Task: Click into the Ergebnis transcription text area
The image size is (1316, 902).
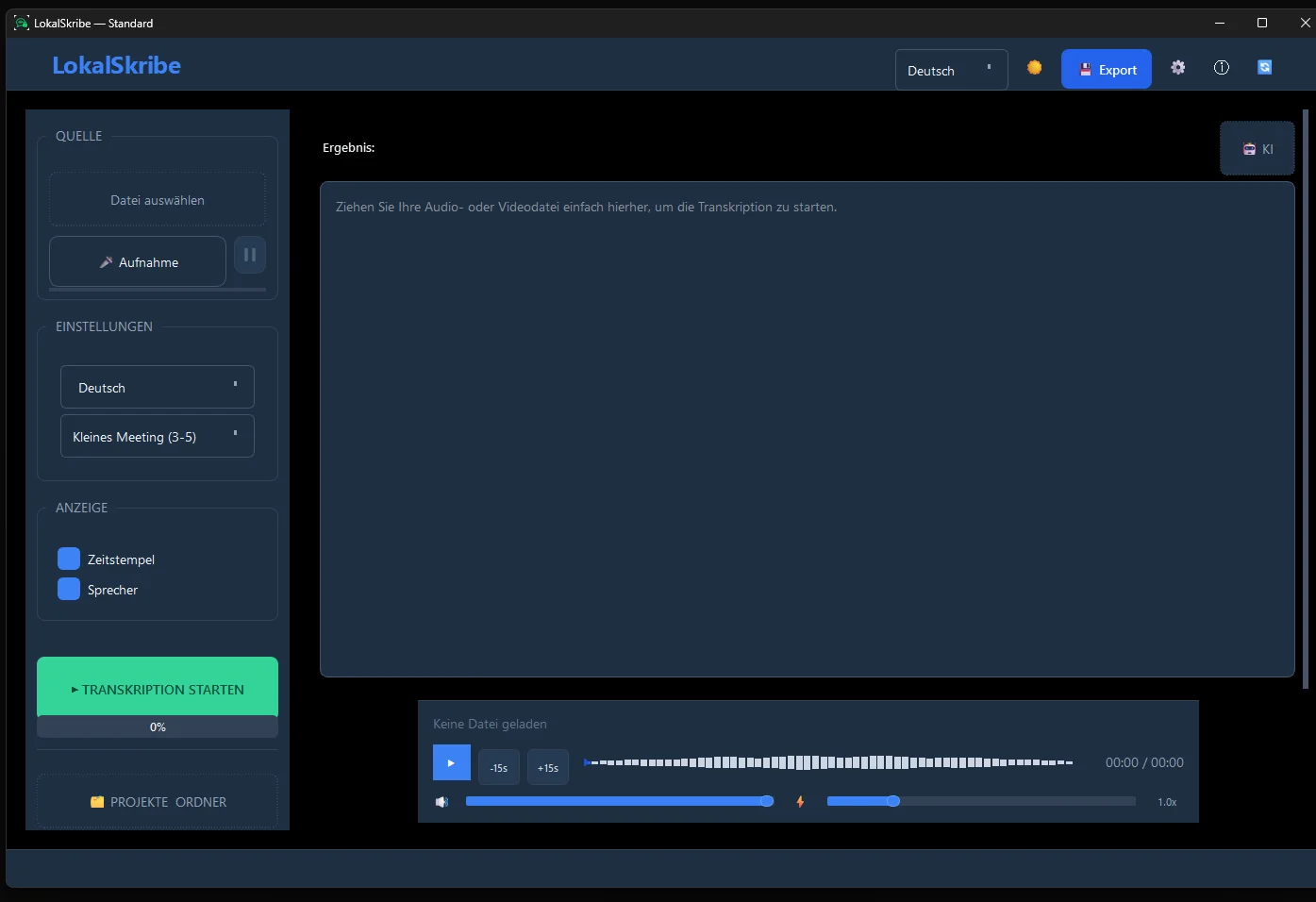Action: pos(808,429)
